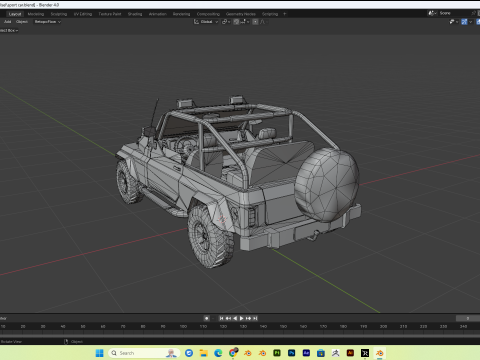Click the Scene name field

(453, 13)
